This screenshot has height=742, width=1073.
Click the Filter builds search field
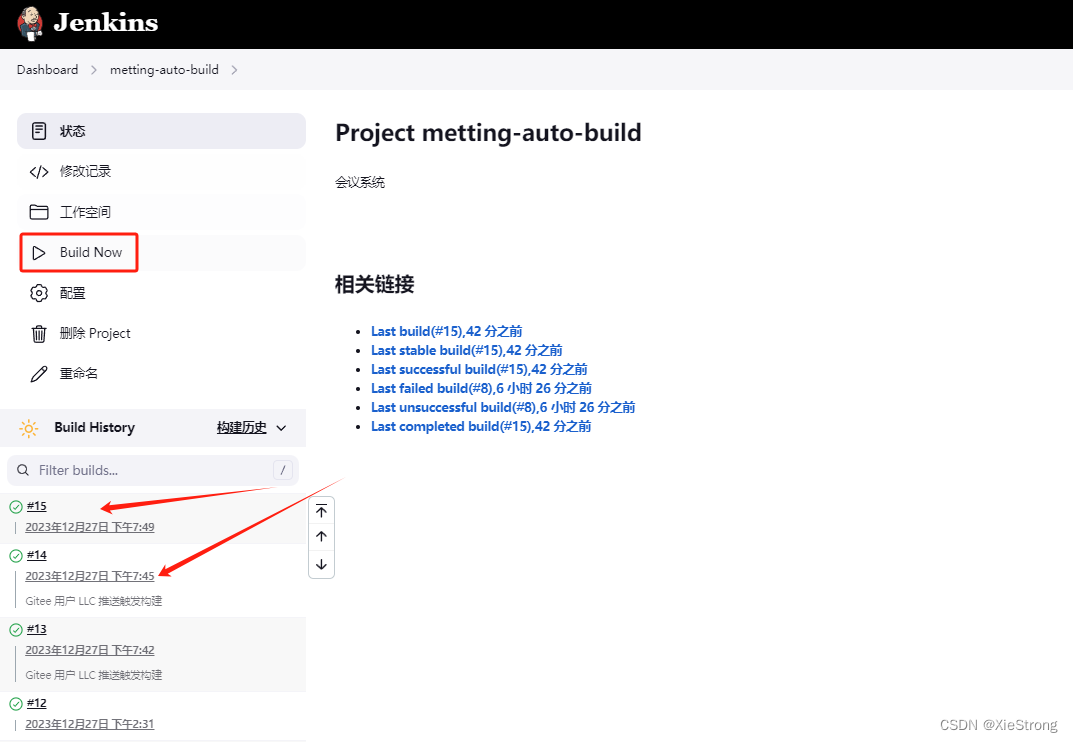pyautogui.click(x=150, y=470)
